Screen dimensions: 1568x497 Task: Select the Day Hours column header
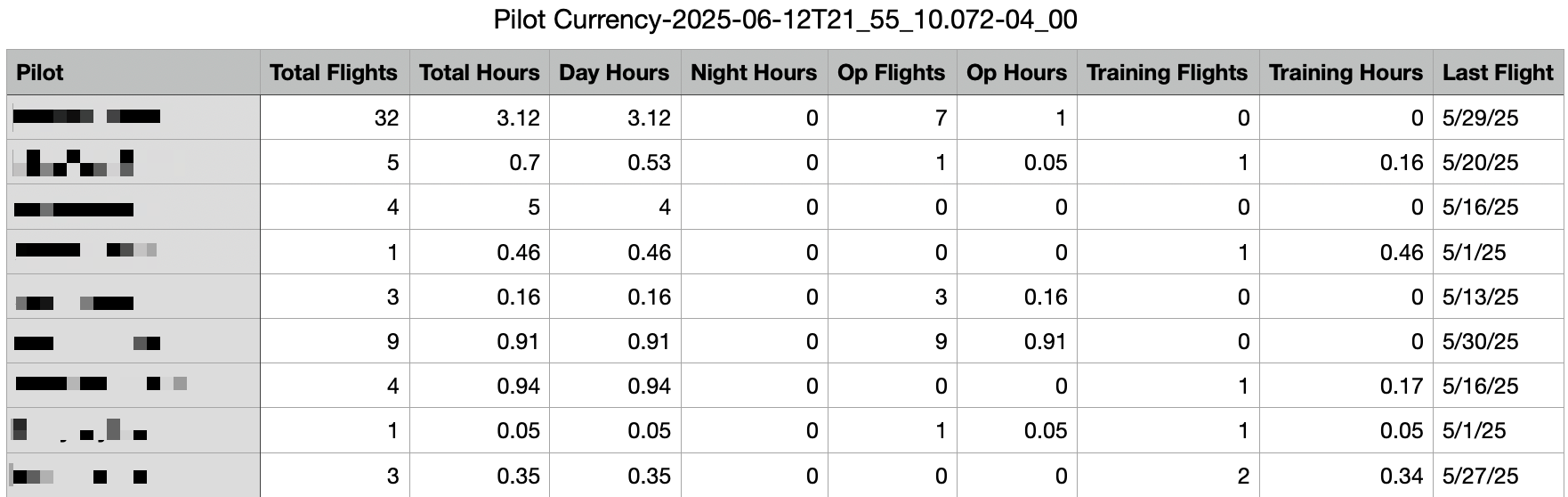[615, 72]
